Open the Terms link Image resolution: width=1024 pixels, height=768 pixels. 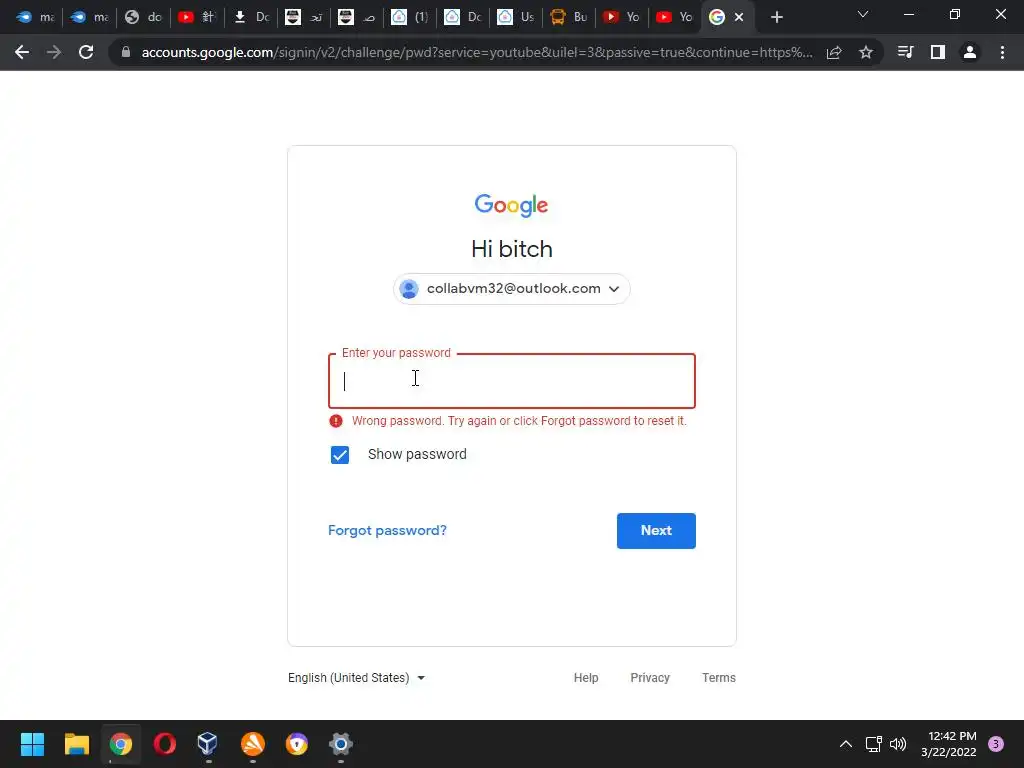pos(718,678)
